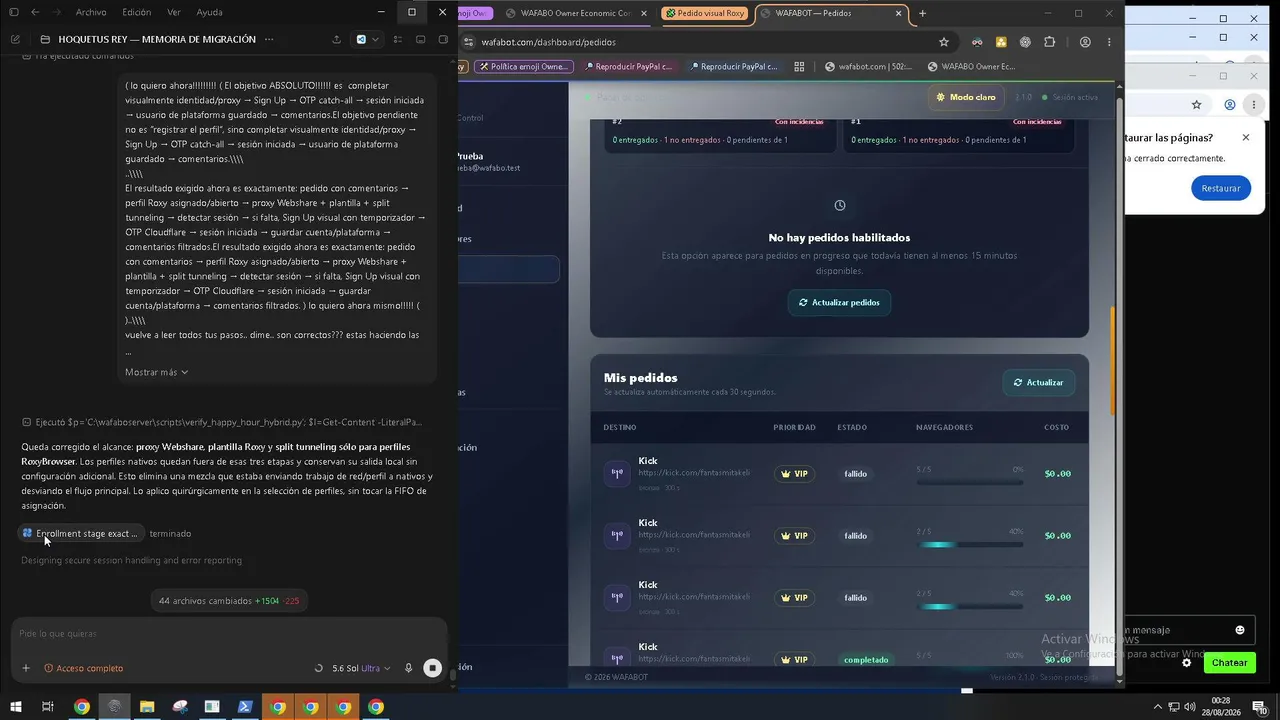Open the Edición menu
Image resolution: width=1280 pixels, height=720 pixels.
(136, 12)
